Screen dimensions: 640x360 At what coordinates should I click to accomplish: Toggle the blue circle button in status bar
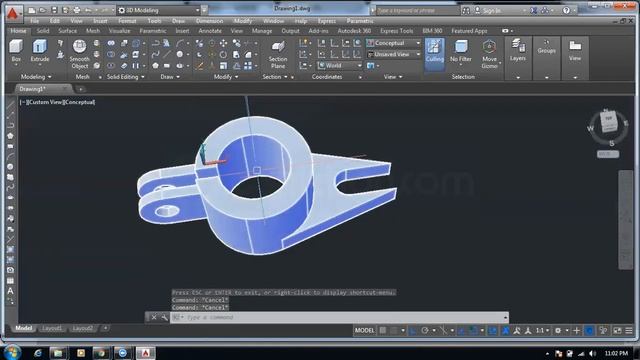coord(589,330)
